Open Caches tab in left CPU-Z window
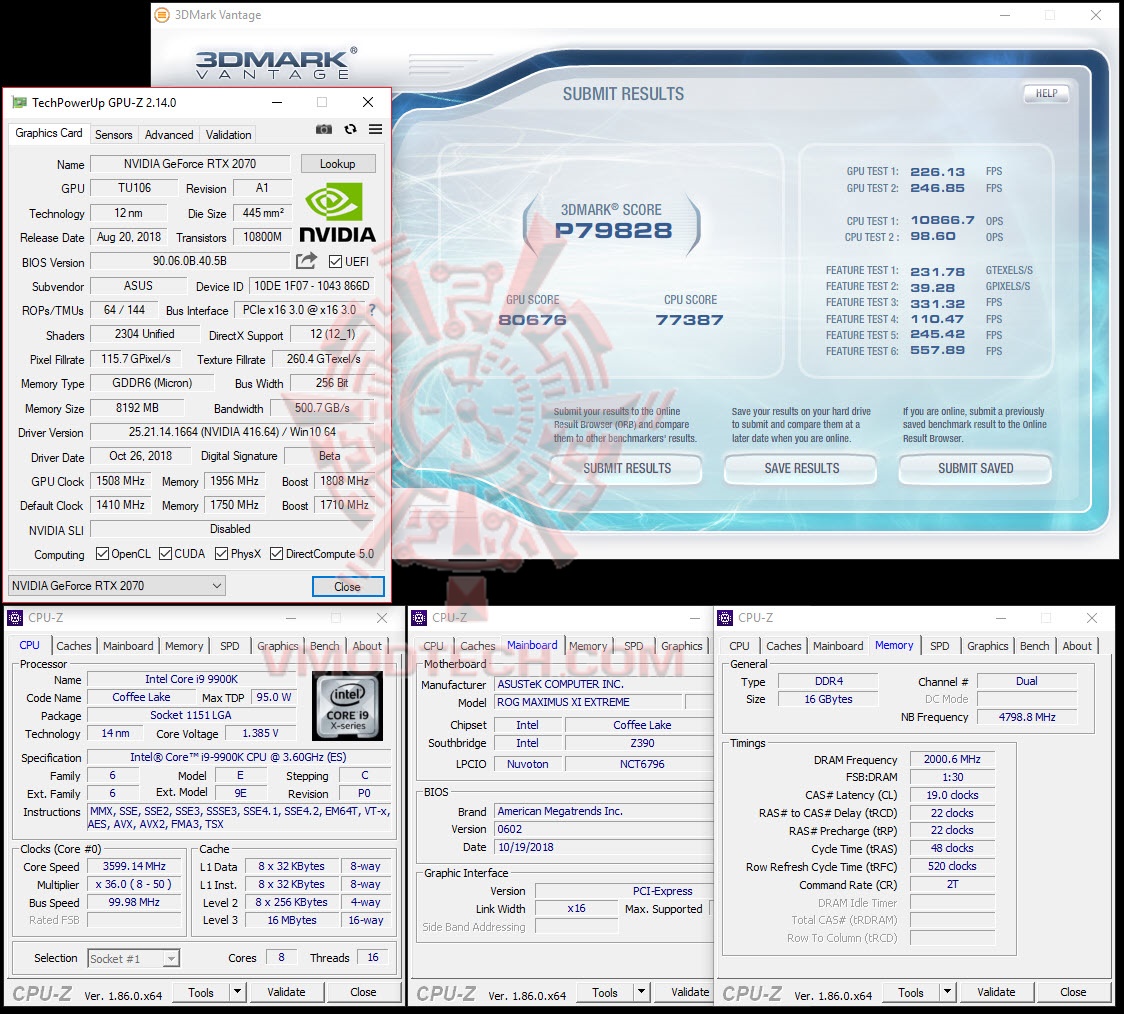This screenshot has width=1124, height=1014. pos(74,646)
